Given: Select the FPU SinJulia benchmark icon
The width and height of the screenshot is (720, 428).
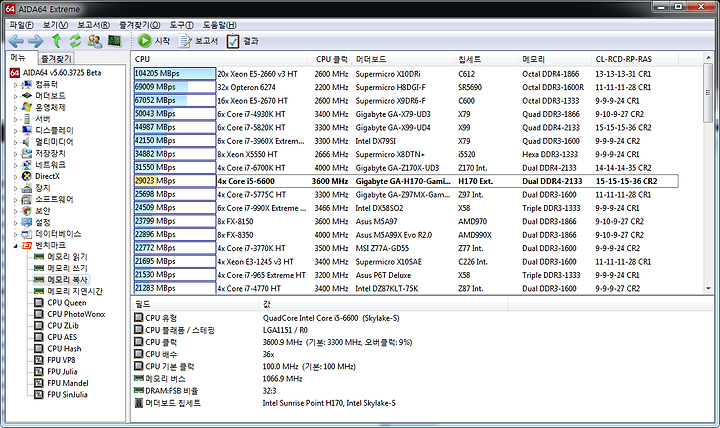Looking at the screenshot, I should [x=39, y=394].
